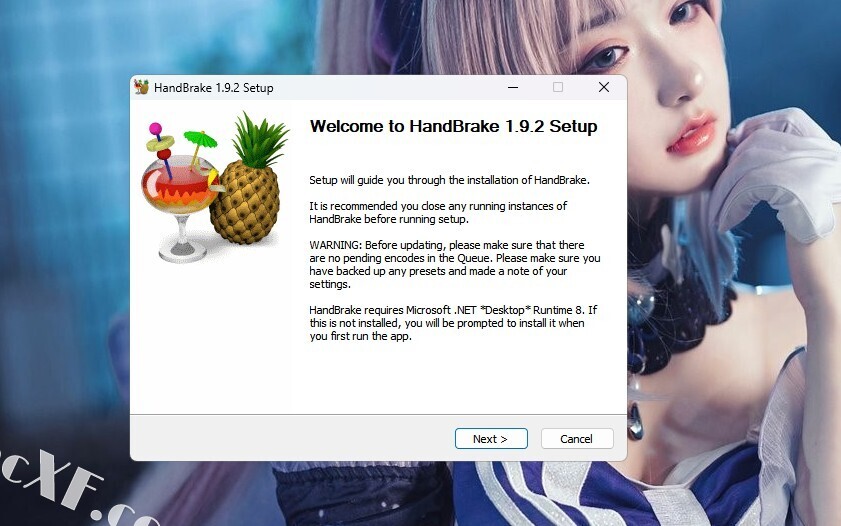The height and width of the screenshot is (526, 841).
Task: Click the pineapple's green leafy crown
Action: (260, 138)
